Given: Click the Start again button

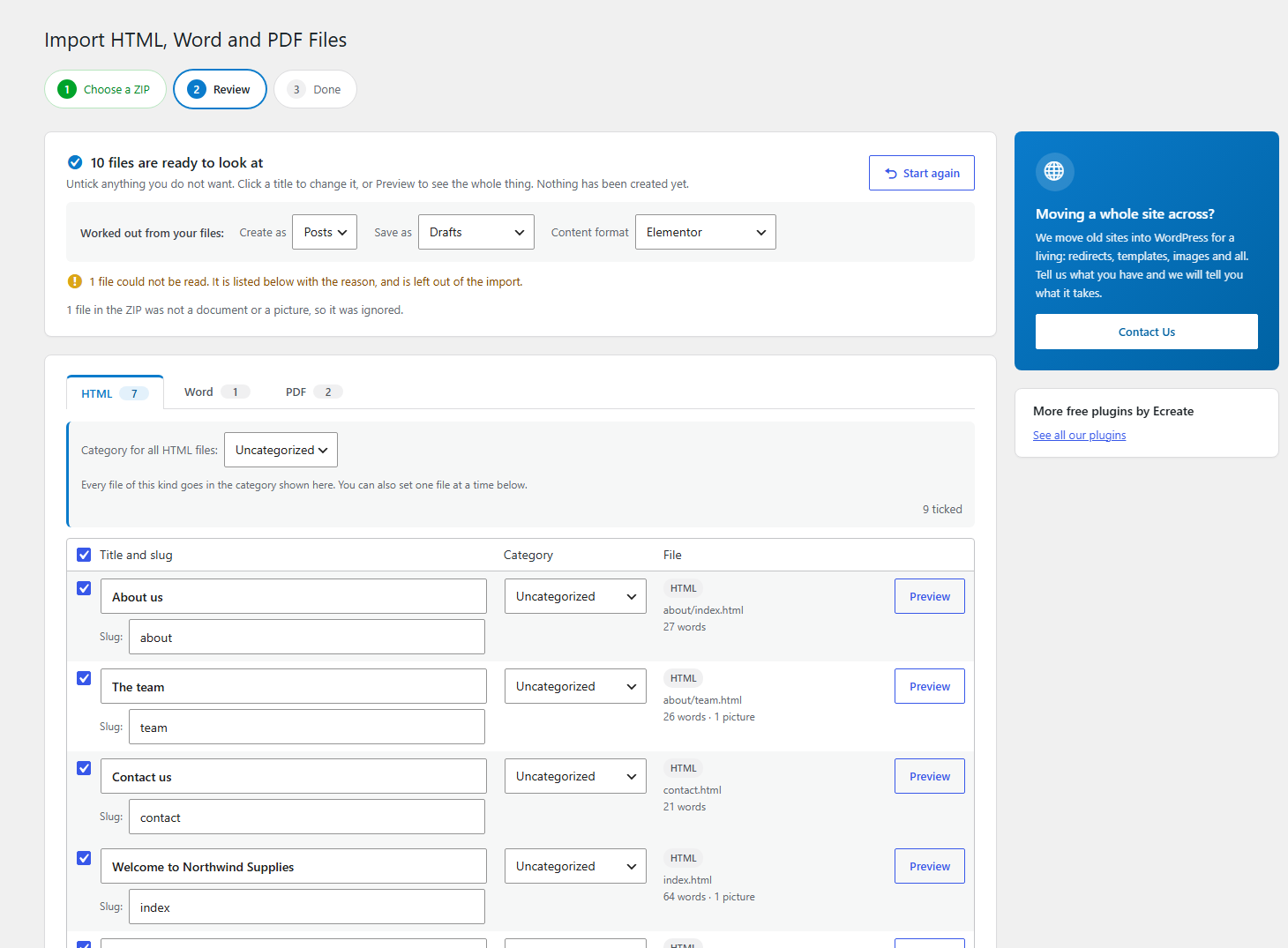Looking at the screenshot, I should [922, 173].
